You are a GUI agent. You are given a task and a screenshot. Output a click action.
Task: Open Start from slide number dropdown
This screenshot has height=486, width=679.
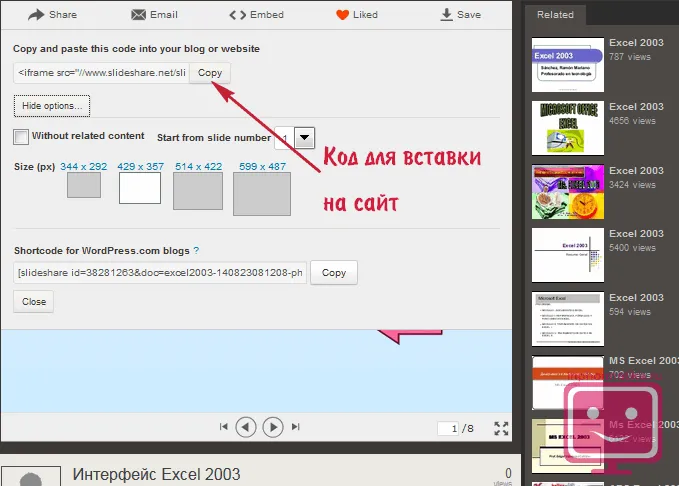[304, 138]
